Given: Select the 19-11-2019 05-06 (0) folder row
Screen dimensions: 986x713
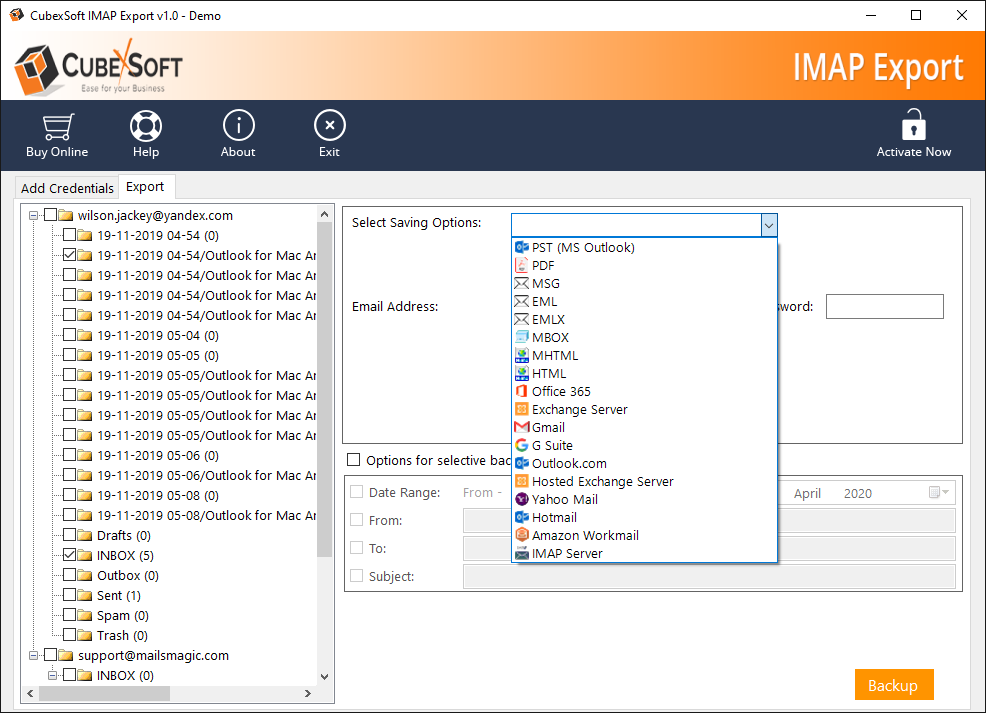Looking at the screenshot, I should tap(158, 455).
